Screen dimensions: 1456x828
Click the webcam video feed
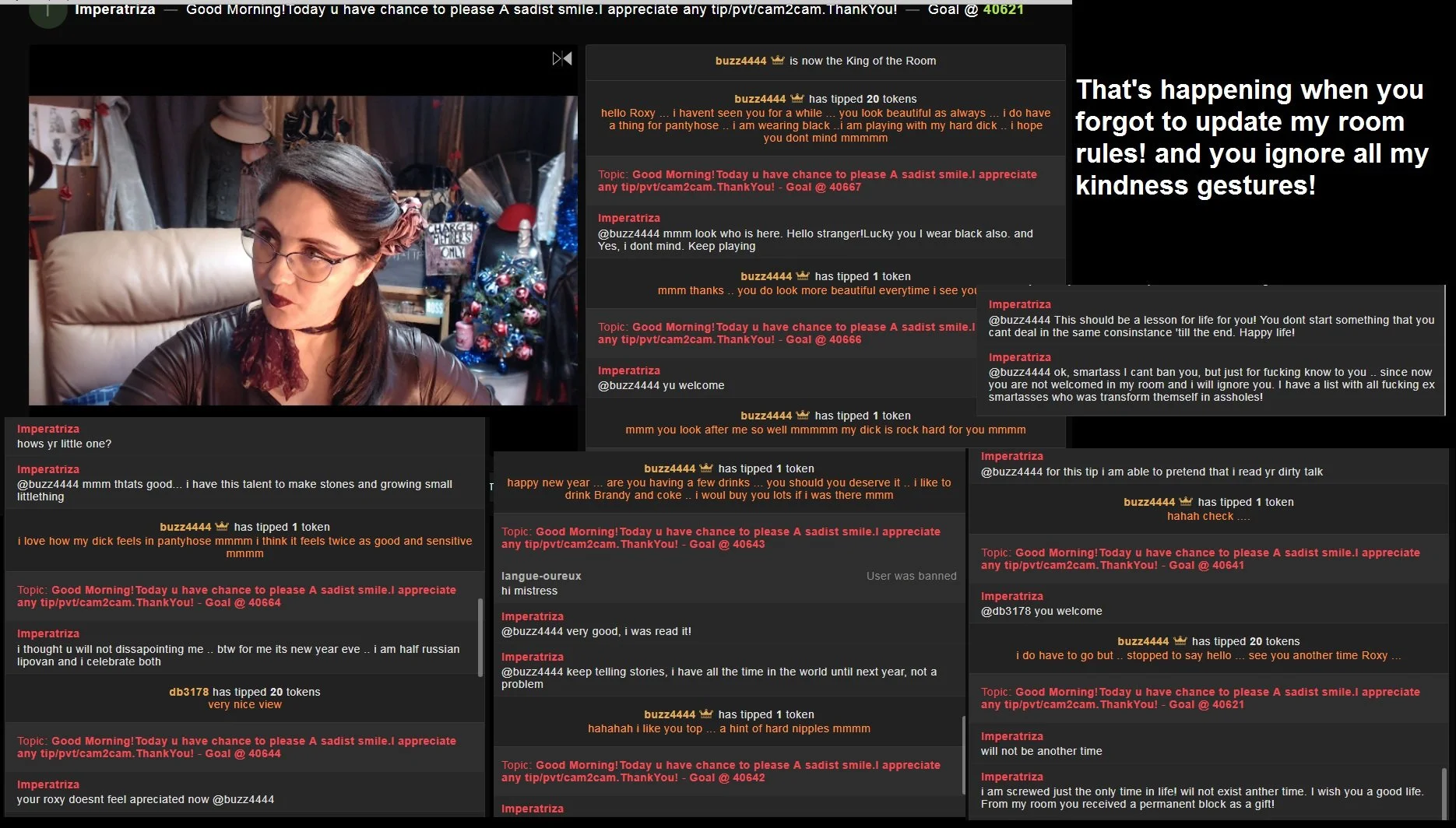tap(303, 250)
